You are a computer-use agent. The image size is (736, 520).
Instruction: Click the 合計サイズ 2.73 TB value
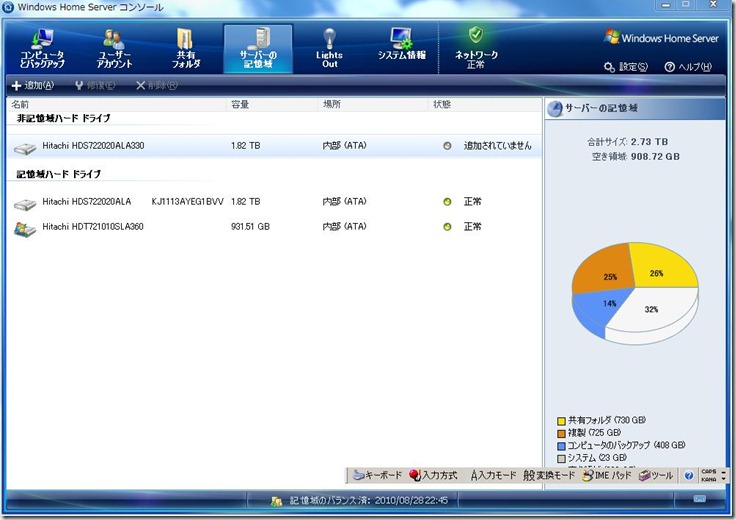point(649,142)
